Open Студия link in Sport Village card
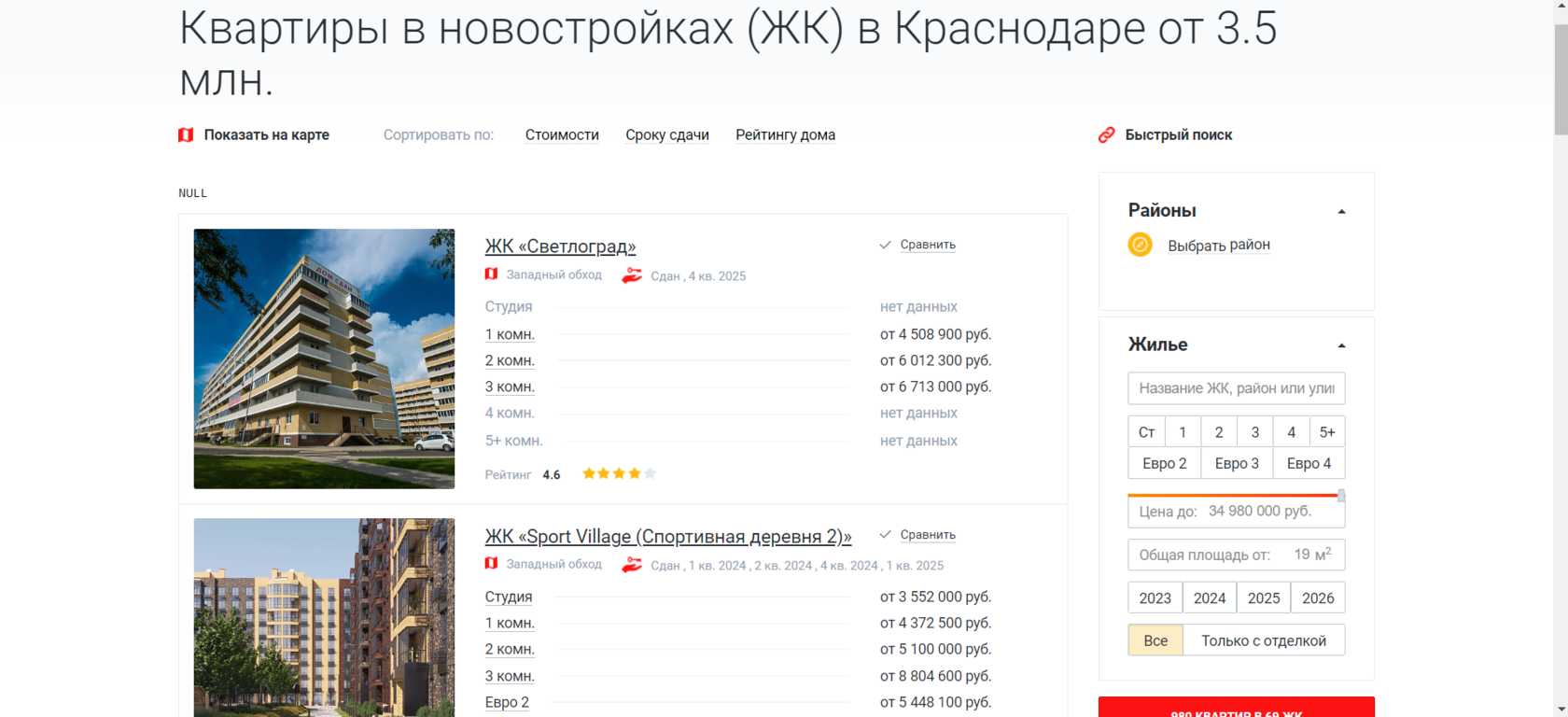The image size is (1568, 717). pyautogui.click(x=509, y=597)
